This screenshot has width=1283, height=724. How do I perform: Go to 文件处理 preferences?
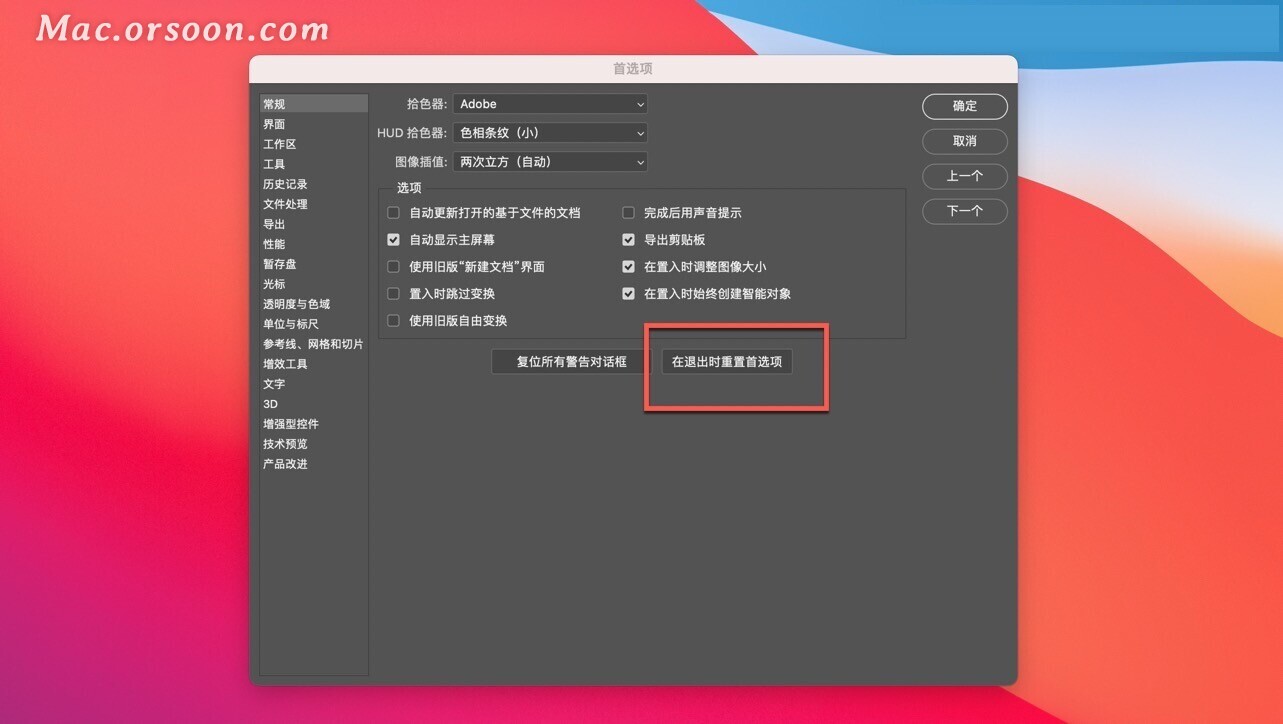[x=314, y=204]
